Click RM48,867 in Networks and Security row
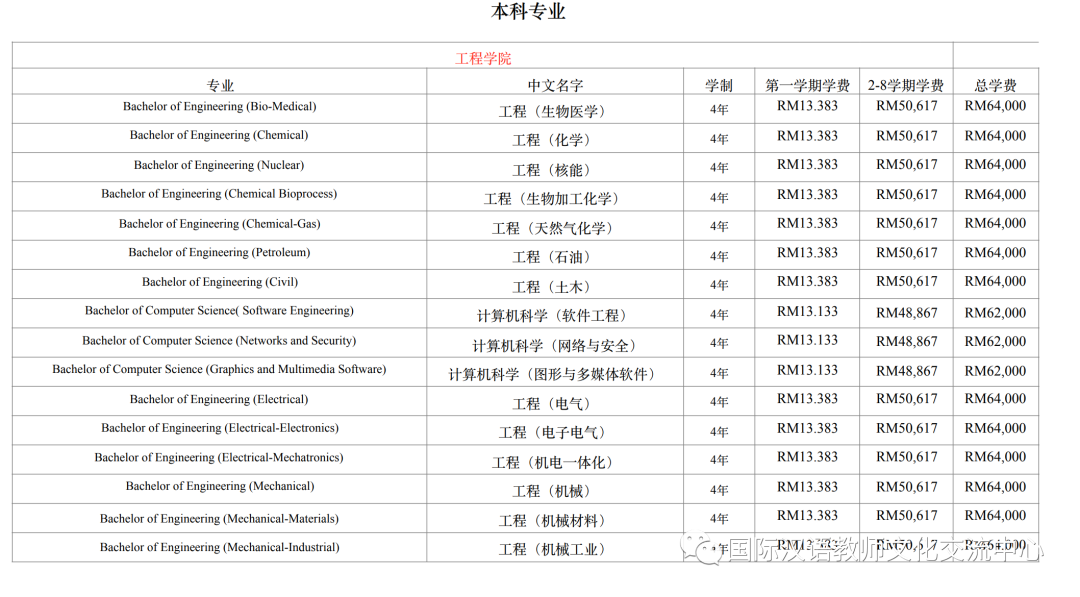Image resolution: width=1080 pixels, height=597 pixels. pos(906,342)
